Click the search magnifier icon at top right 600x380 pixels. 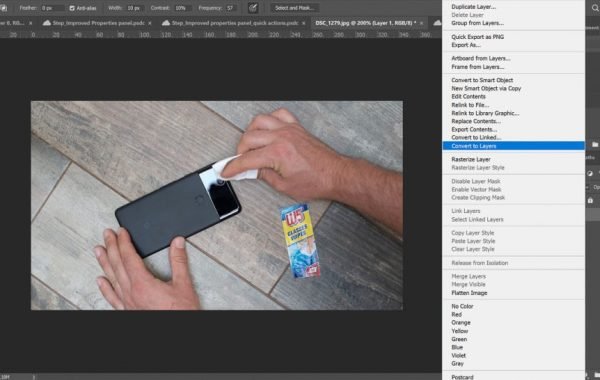tap(595, 8)
